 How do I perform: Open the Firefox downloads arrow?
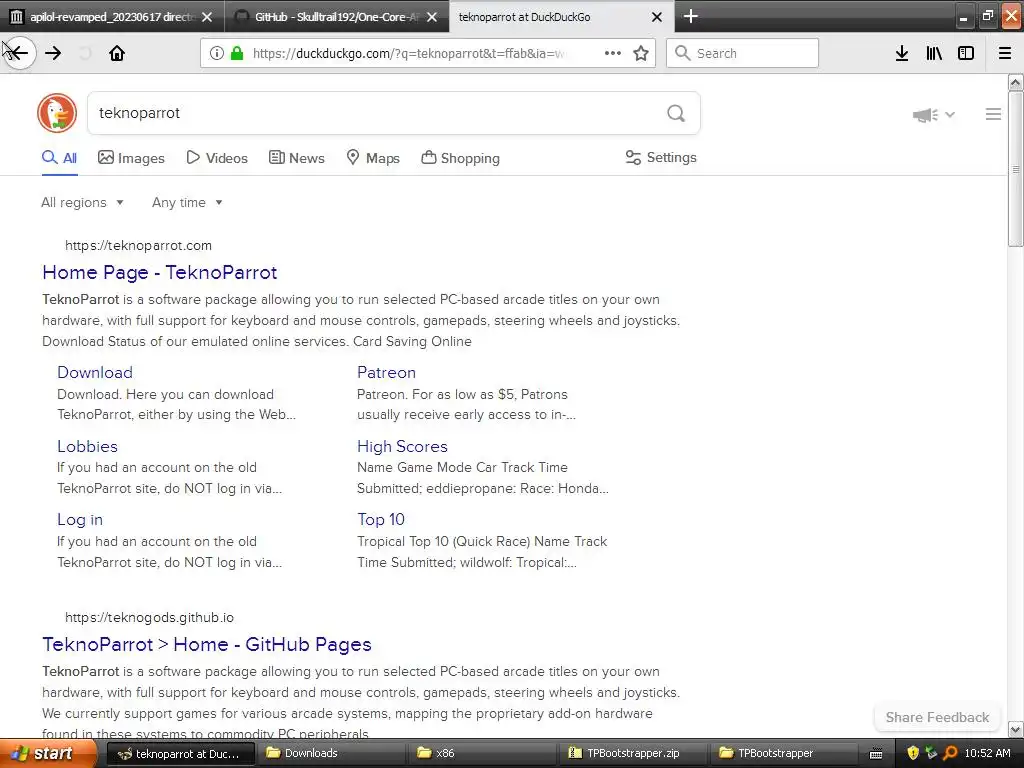[902, 53]
